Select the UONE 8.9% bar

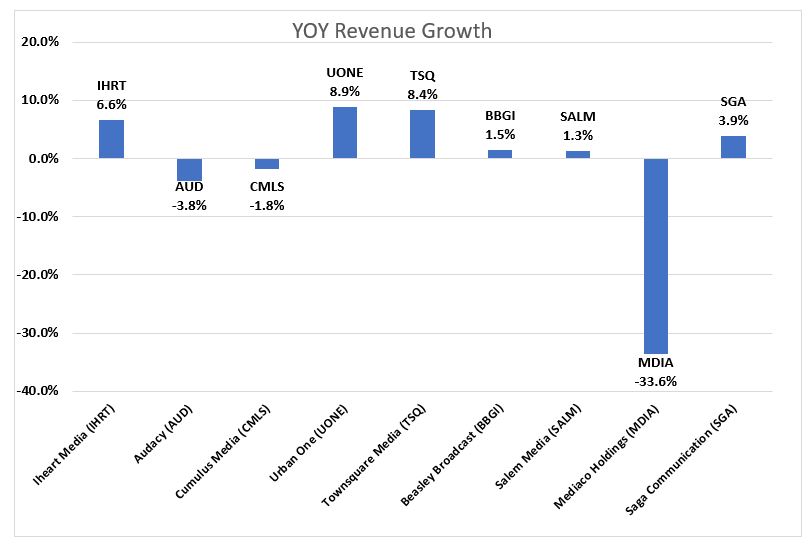click(x=345, y=132)
